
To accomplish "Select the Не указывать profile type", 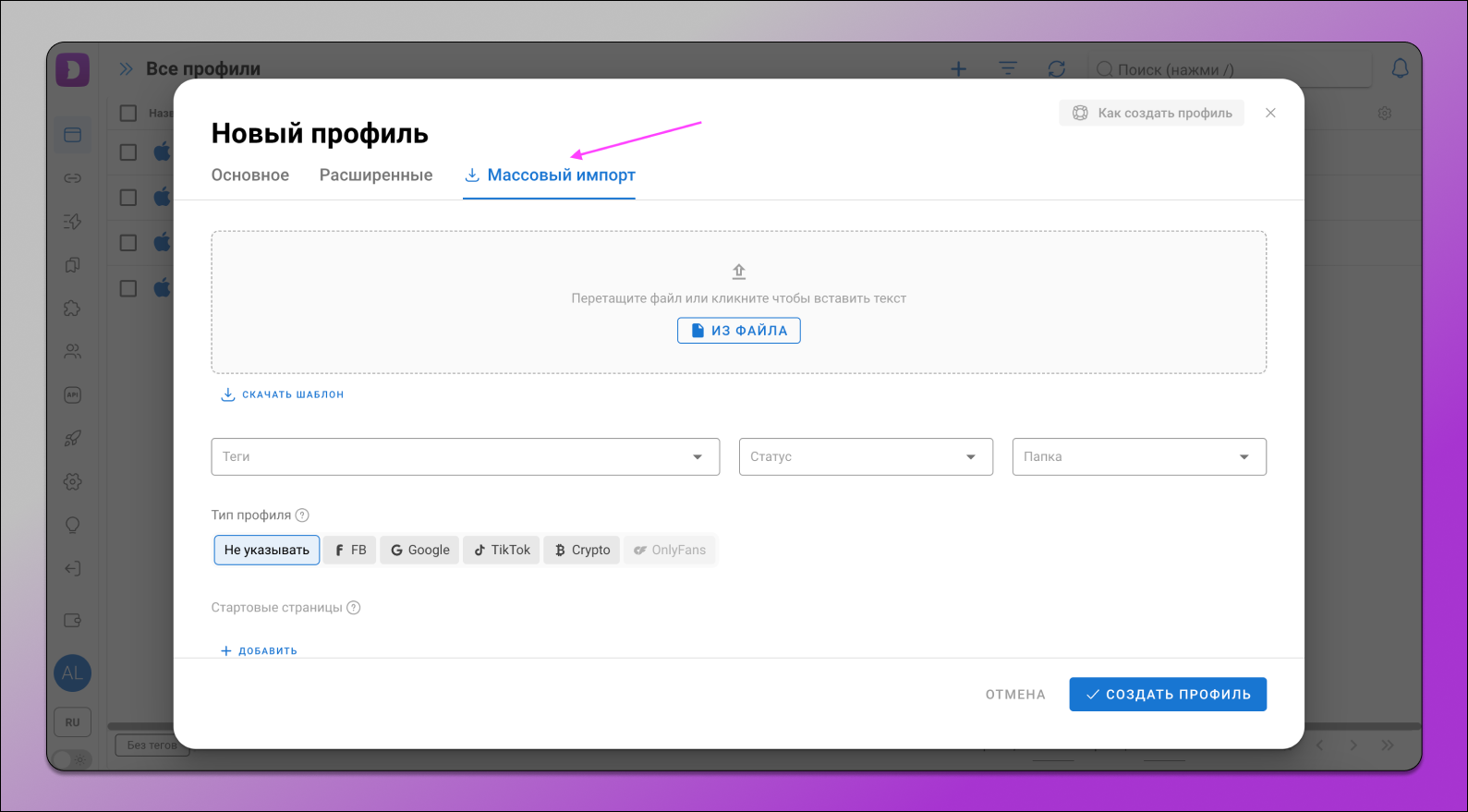I will (x=267, y=550).
